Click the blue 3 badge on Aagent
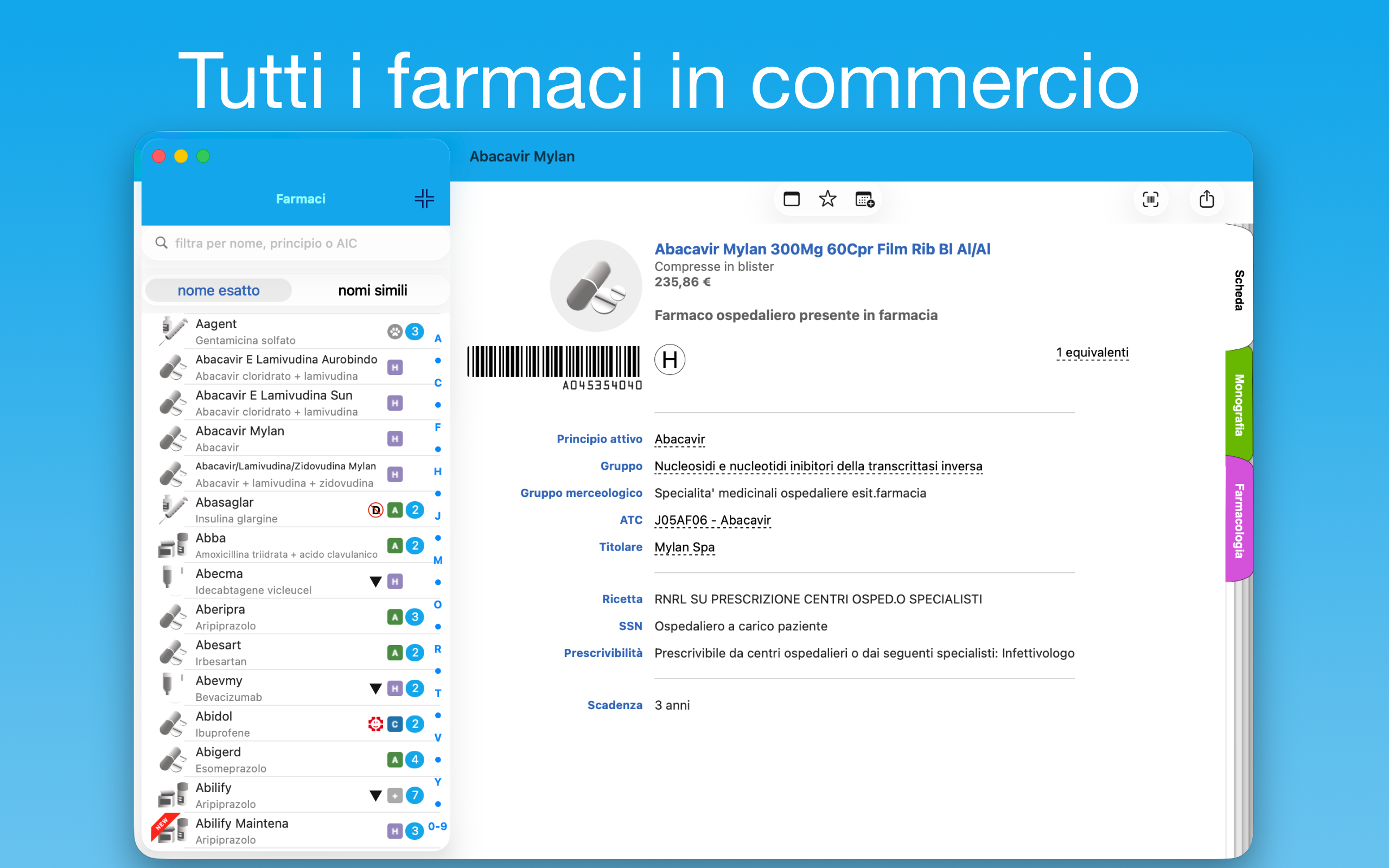The width and height of the screenshot is (1389, 868). click(415, 331)
